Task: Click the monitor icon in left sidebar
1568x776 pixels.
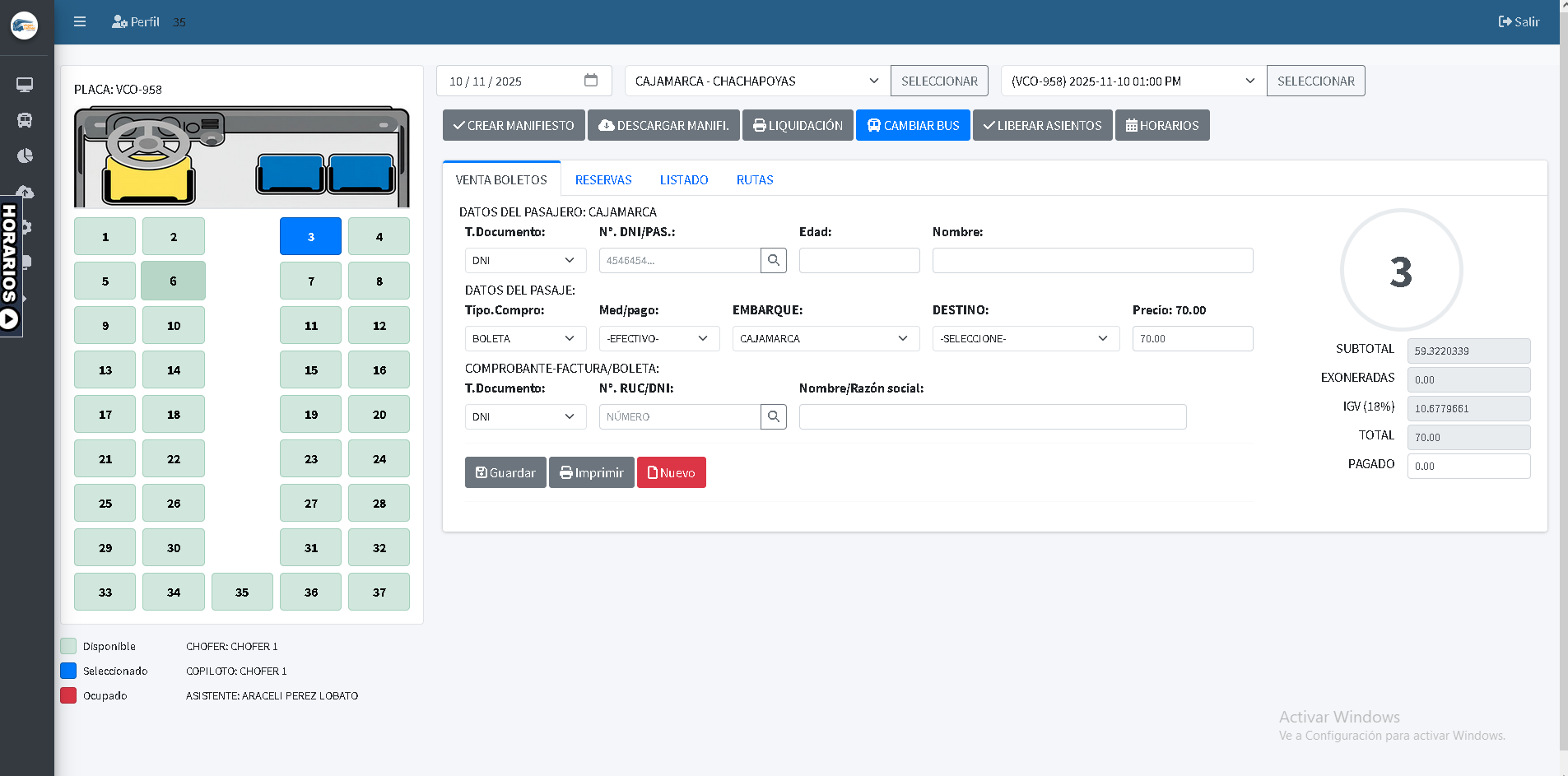Action: [x=25, y=85]
